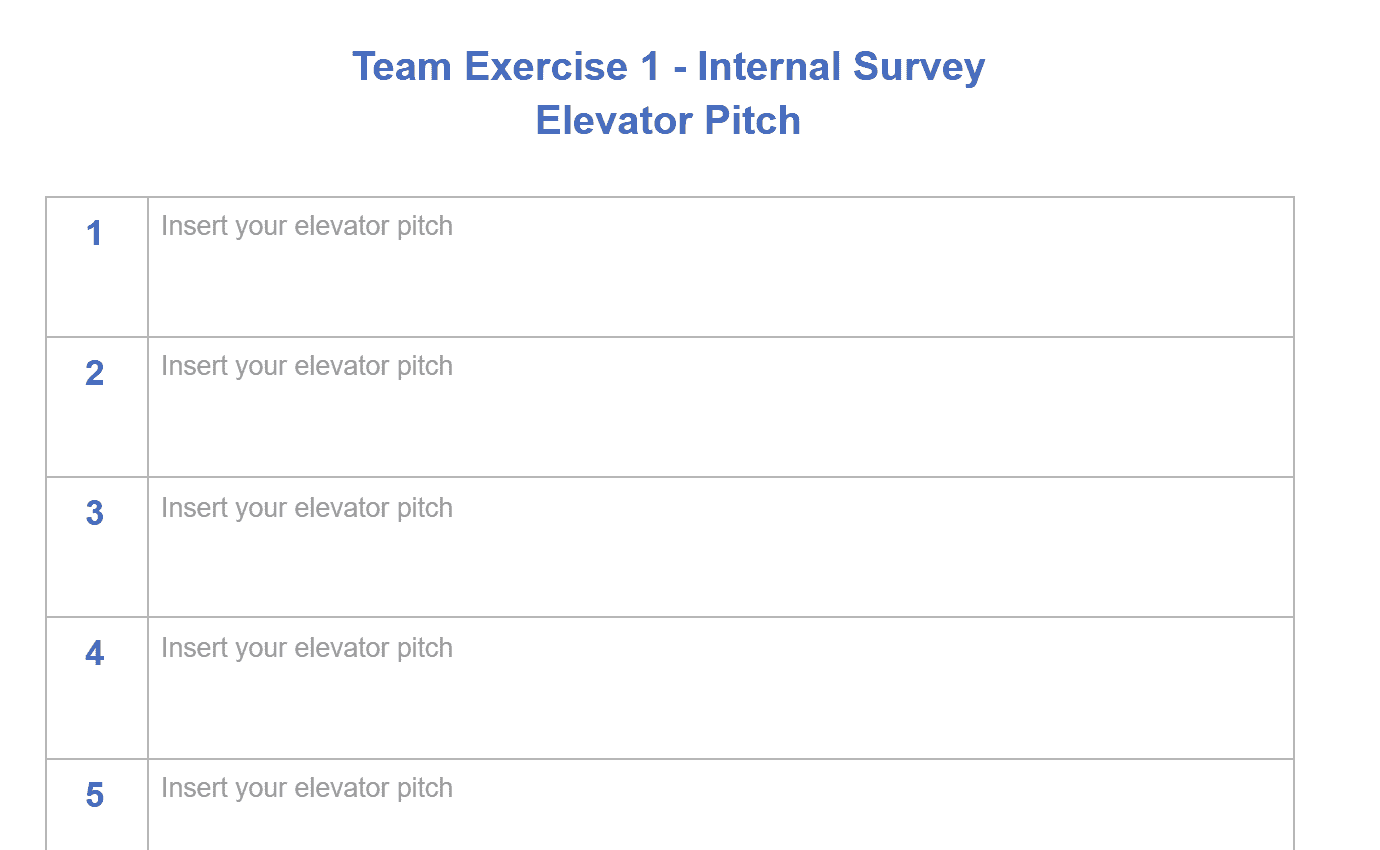
Task: Click the "Elevator Pitch" subtitle heading
Action: coord(668,121)
